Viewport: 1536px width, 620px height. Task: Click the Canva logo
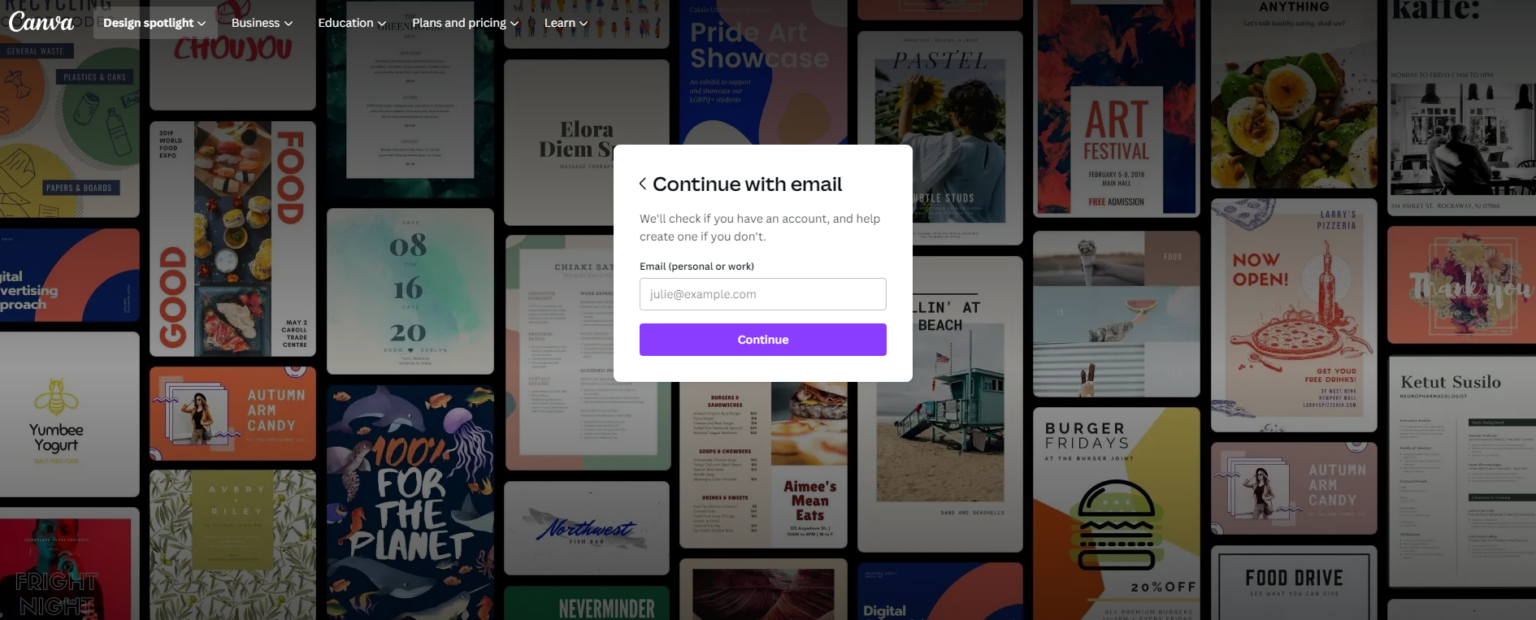pos(42,21)
